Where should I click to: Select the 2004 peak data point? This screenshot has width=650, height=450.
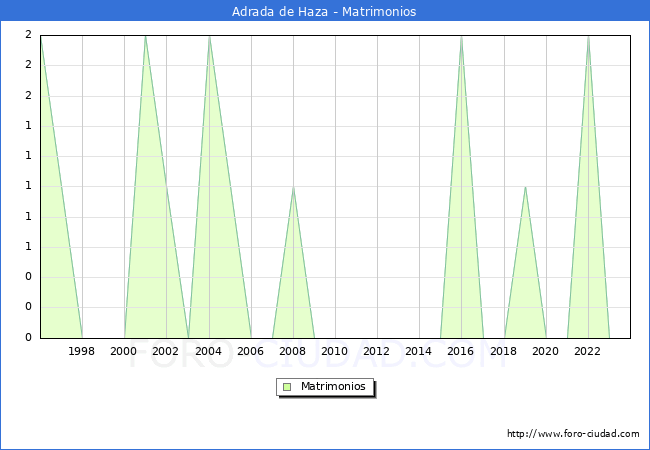tap(209, 36)
